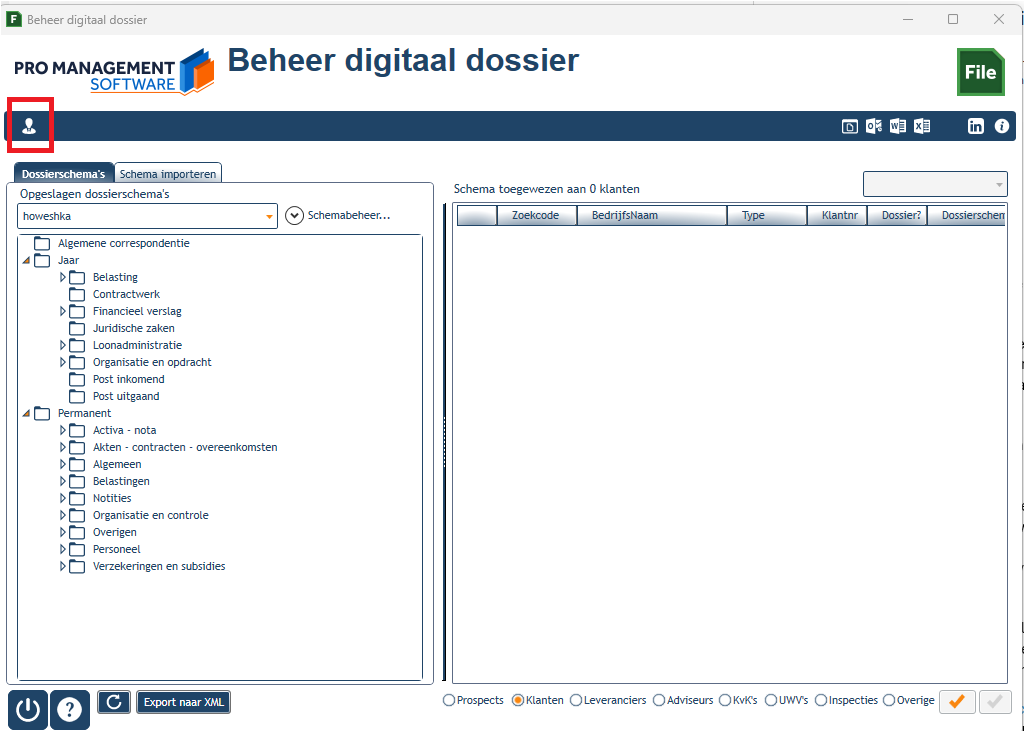This screenshot has width=1025, height=732.
Task: Click the BedrijfsNaam column header
Action: (652, 215)
